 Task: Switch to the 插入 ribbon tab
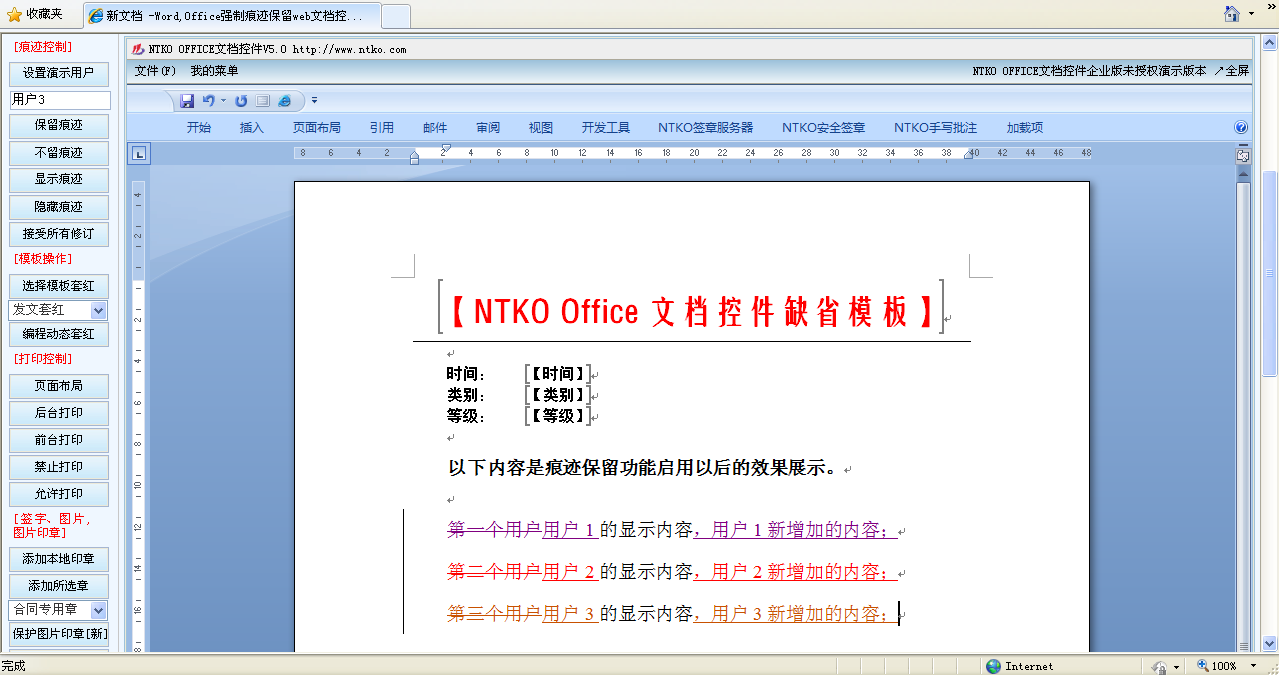point(252,128)
